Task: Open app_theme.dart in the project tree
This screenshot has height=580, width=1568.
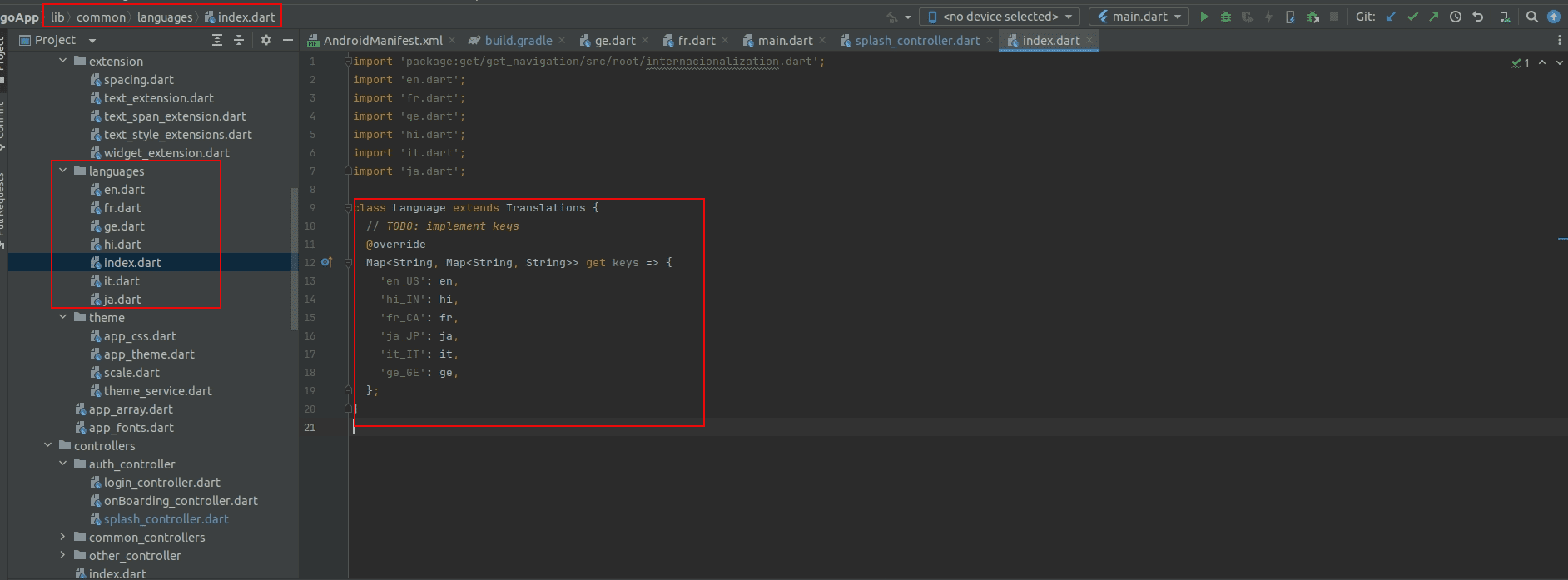Action: click(149, 354)
